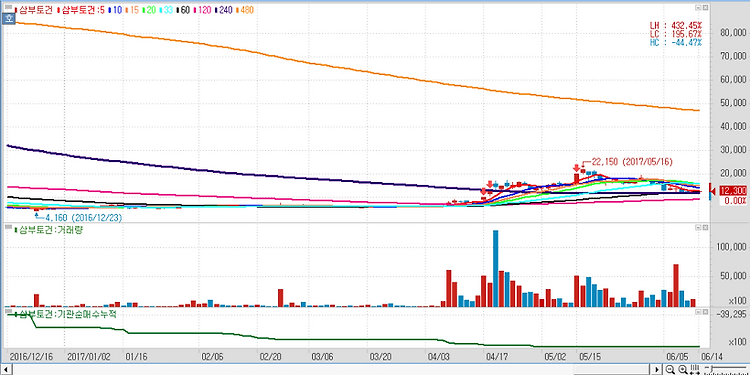The image size is (750, 375).
Task: Click the horizontal scrollbar right arrow
Action: tap(657, 369)
